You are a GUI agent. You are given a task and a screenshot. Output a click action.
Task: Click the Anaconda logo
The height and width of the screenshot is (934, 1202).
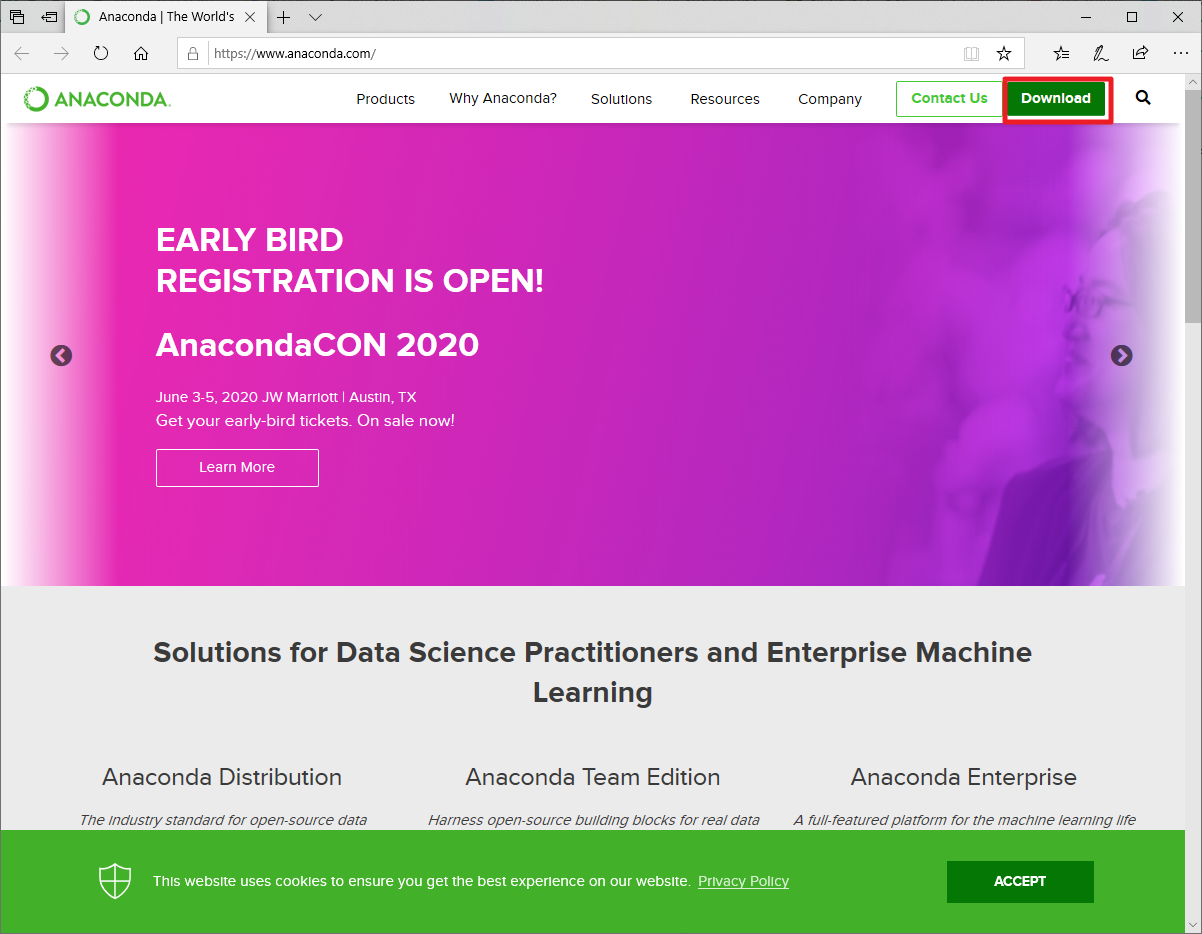[97, 99]
